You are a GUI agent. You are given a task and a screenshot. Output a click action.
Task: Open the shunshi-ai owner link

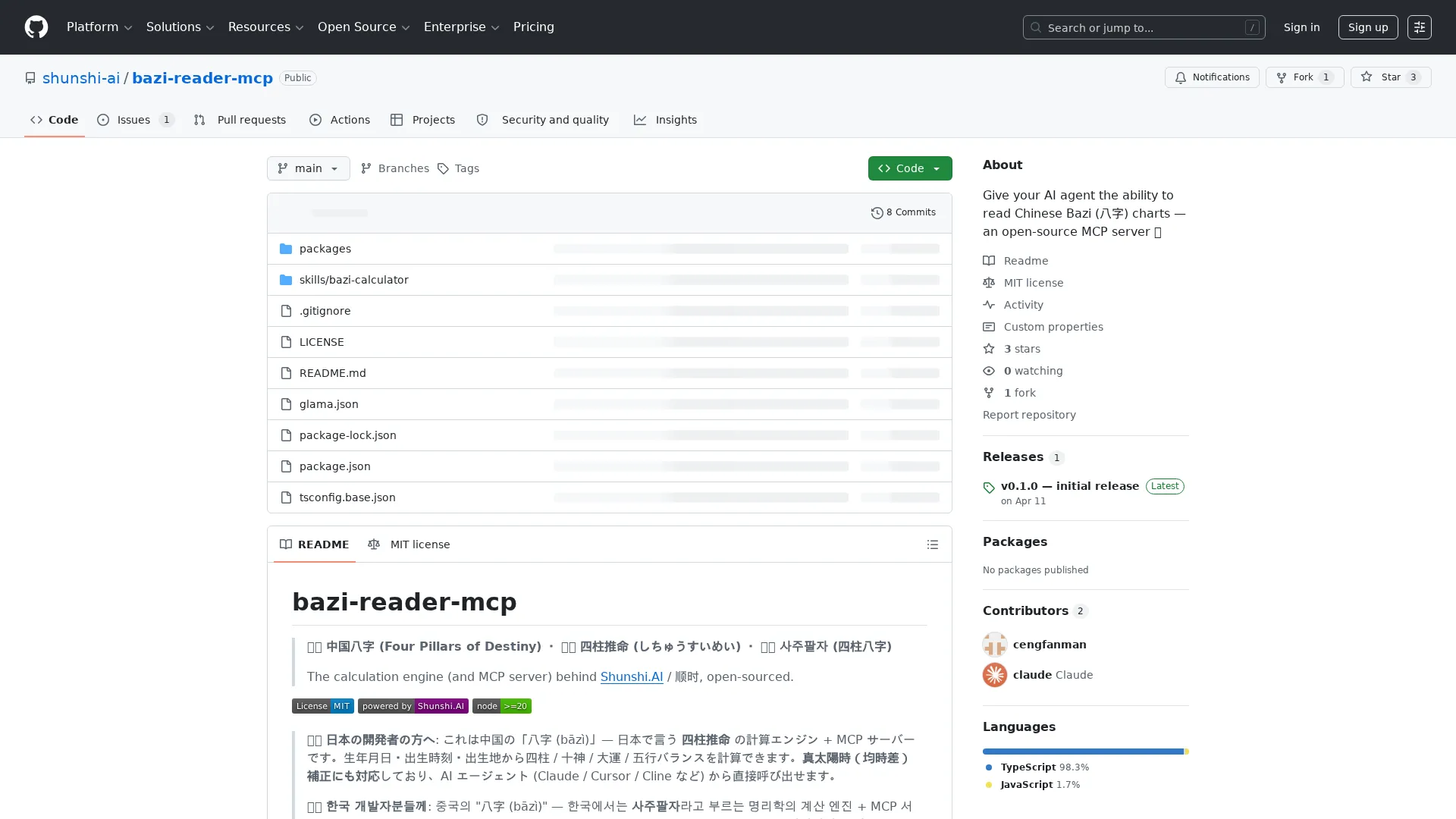click(x=81, y=78)
